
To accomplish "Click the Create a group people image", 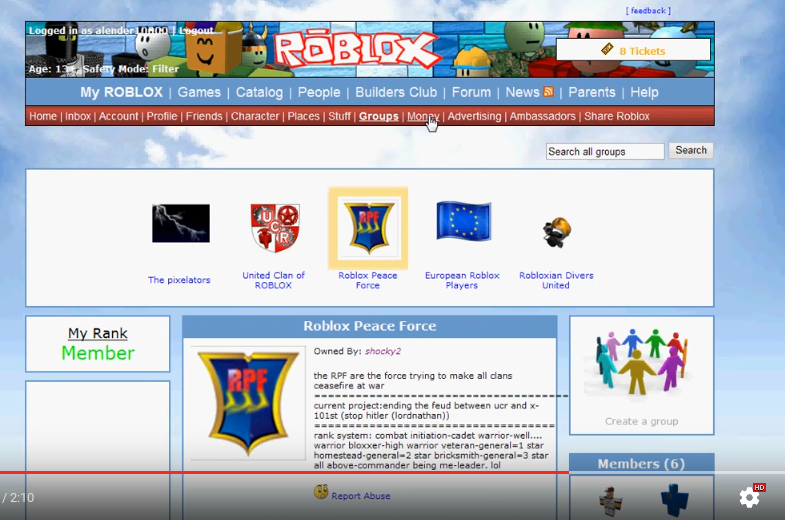I will (641, 362).
